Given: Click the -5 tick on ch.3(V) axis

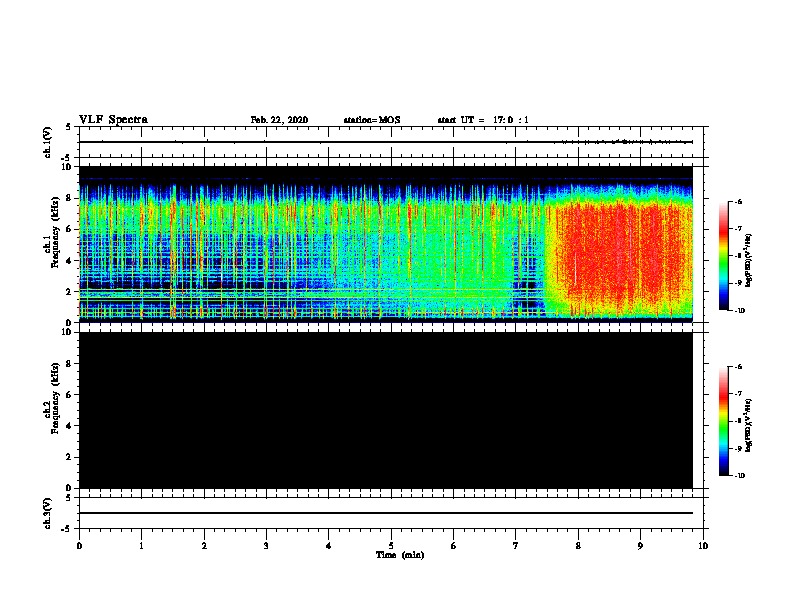Looking at the screenshot, I should pyautogui.click(x=68, y=529).
